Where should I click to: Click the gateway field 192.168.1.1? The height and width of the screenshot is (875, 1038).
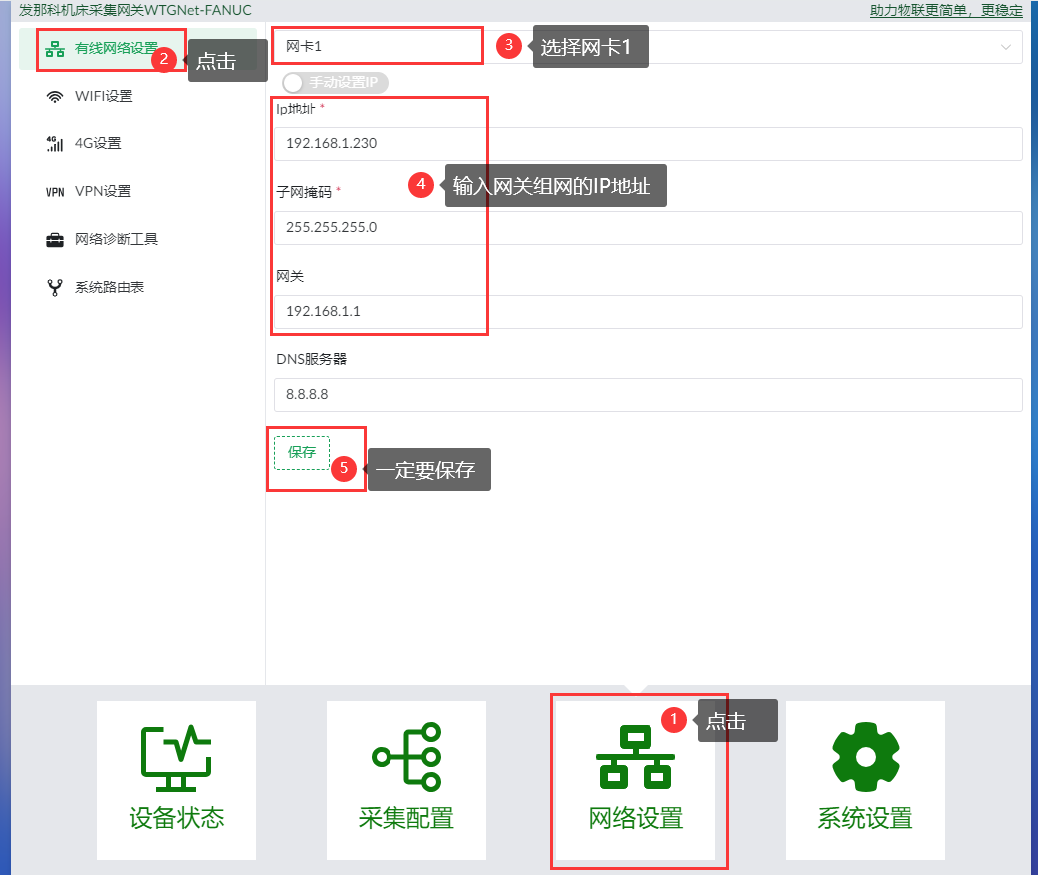(x=648, y=312)
